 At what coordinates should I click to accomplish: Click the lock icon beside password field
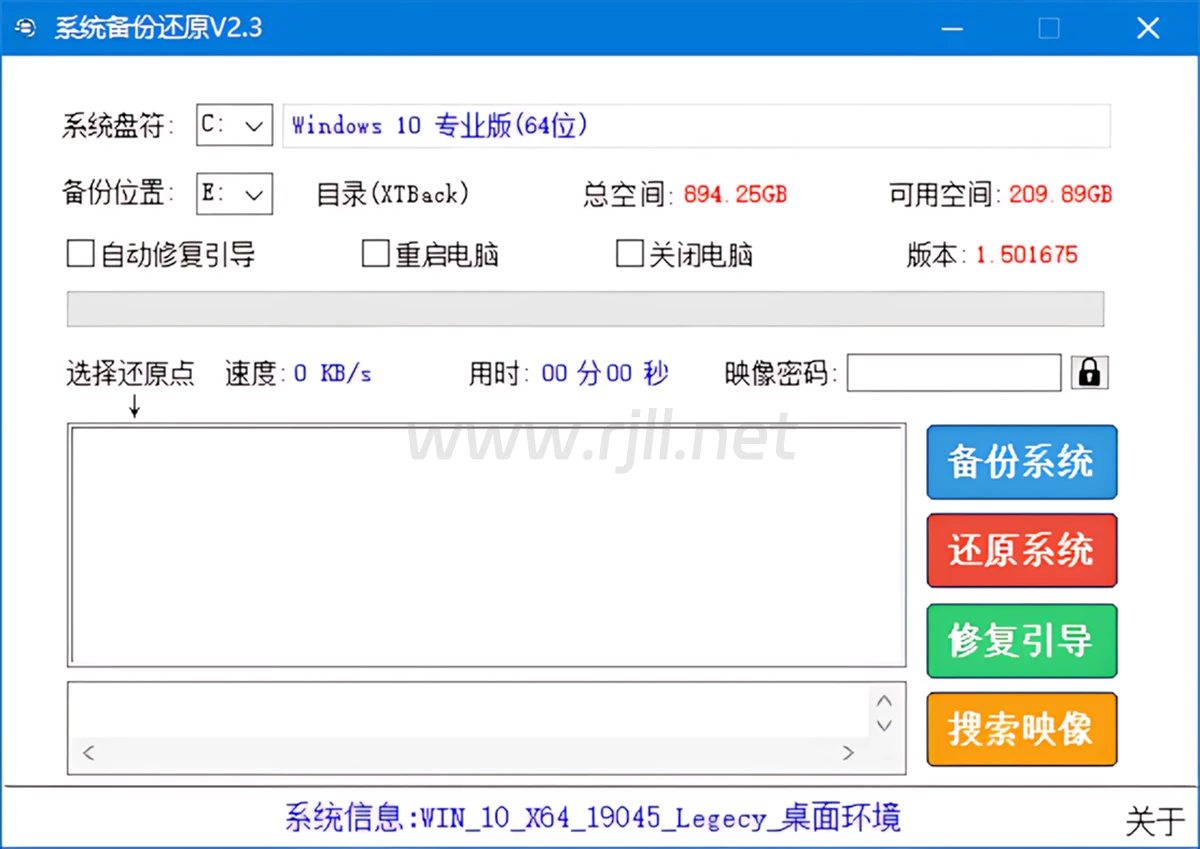click(1090, 373)
